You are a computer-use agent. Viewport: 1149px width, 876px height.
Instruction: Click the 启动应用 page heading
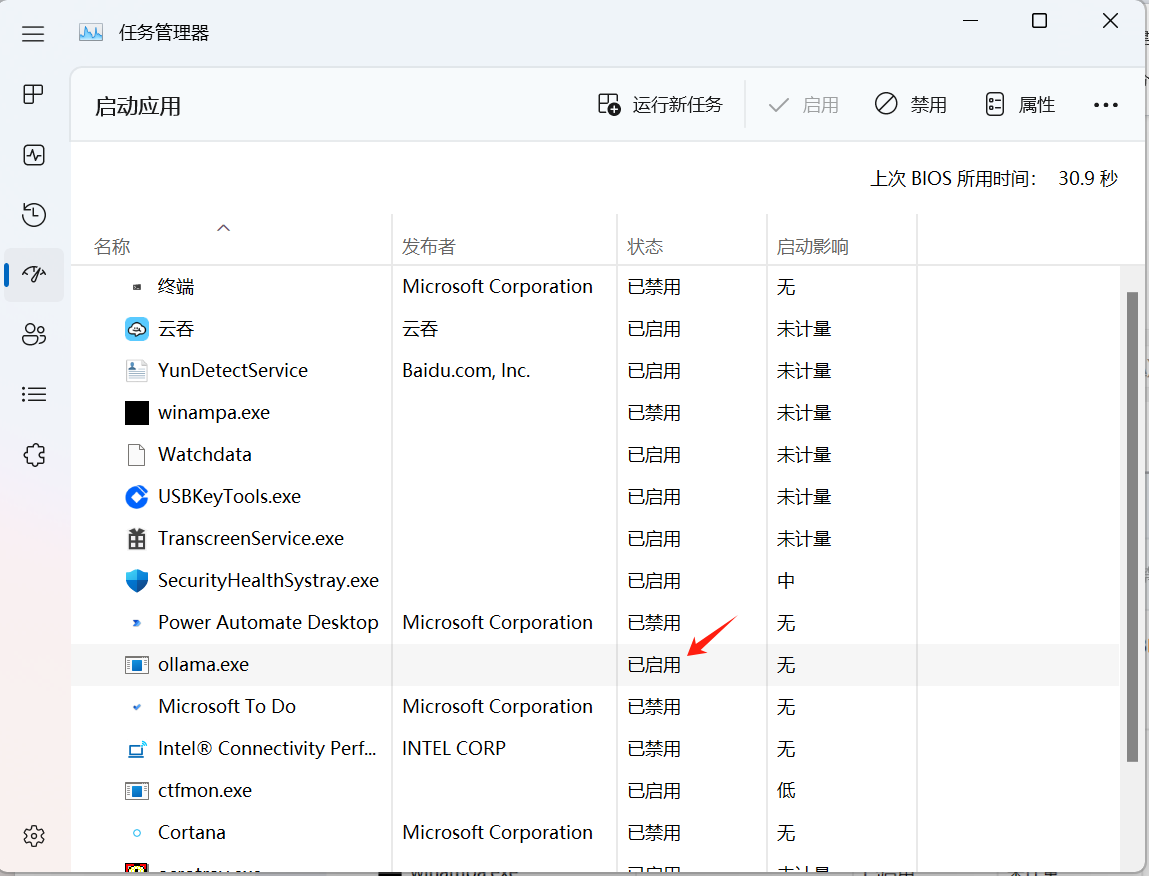tap(138, 106)
